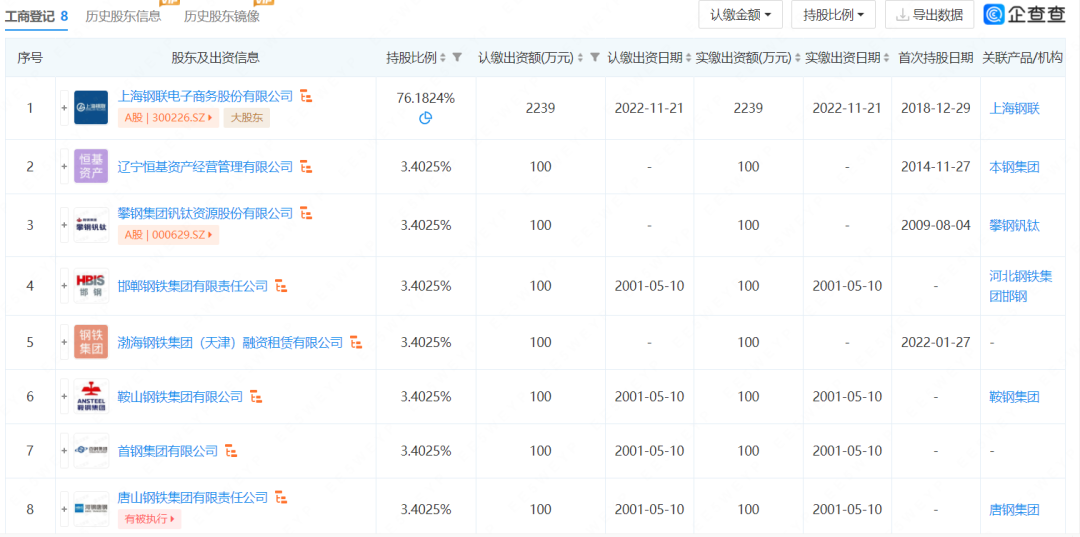Click the orange 钢铁集团 logo
Viewport: 1080px width, 537px height.
click(x=91, y=342)
